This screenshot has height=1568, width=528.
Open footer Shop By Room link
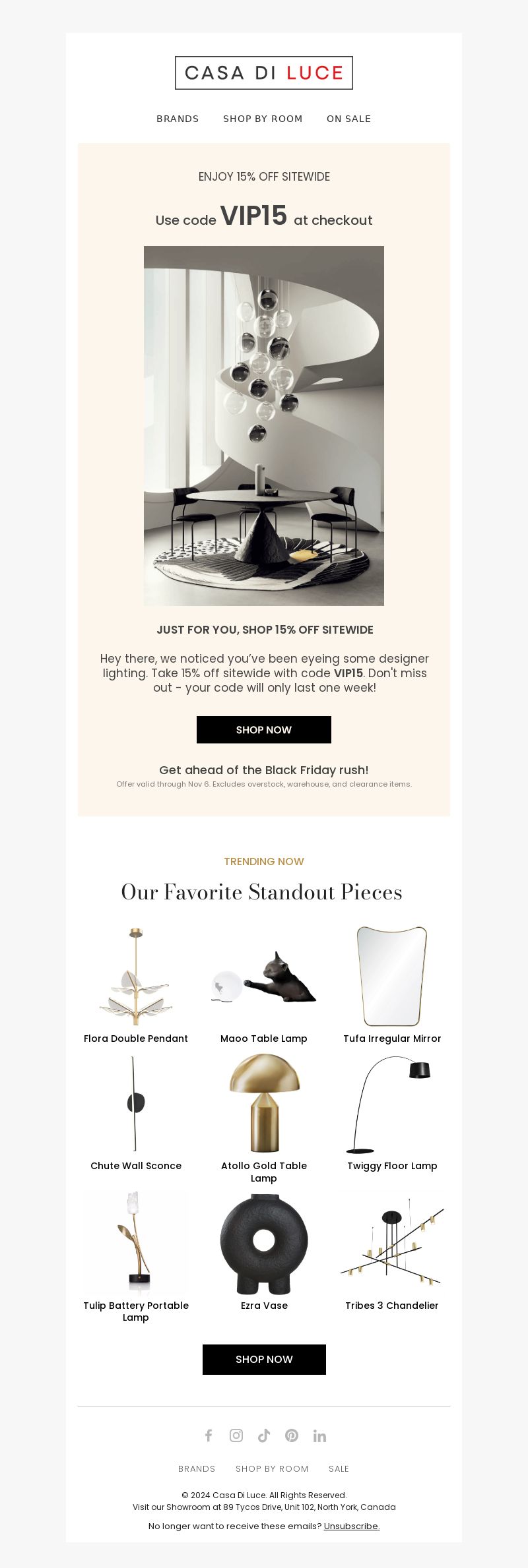tap(272, 1468)
